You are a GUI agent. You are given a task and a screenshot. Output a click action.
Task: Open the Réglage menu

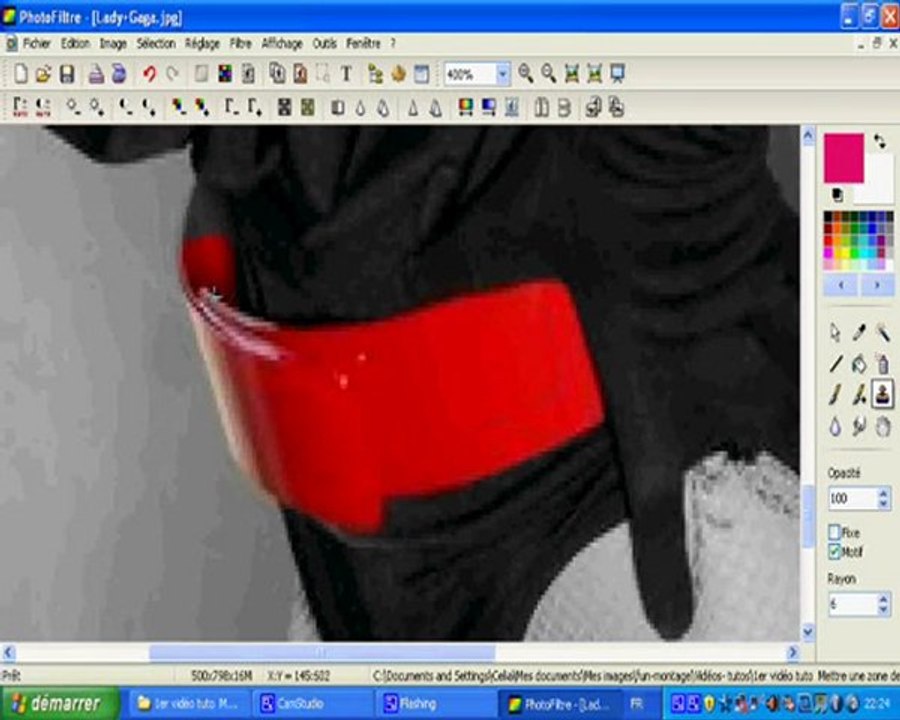point(202,44)
